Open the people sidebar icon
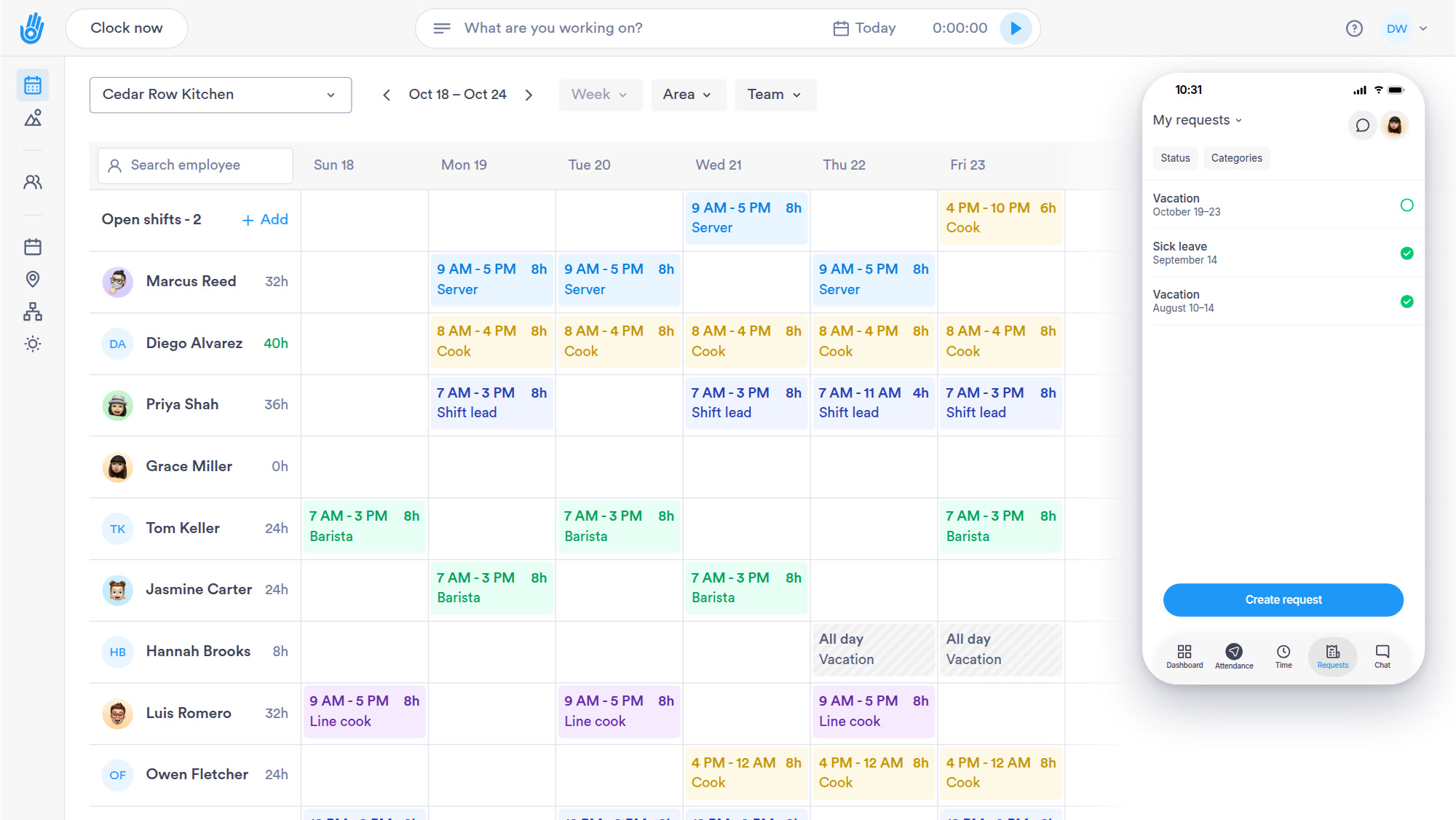Viewport: 1456px width, 820px height. pyautogui.click(x=33, y=182)
